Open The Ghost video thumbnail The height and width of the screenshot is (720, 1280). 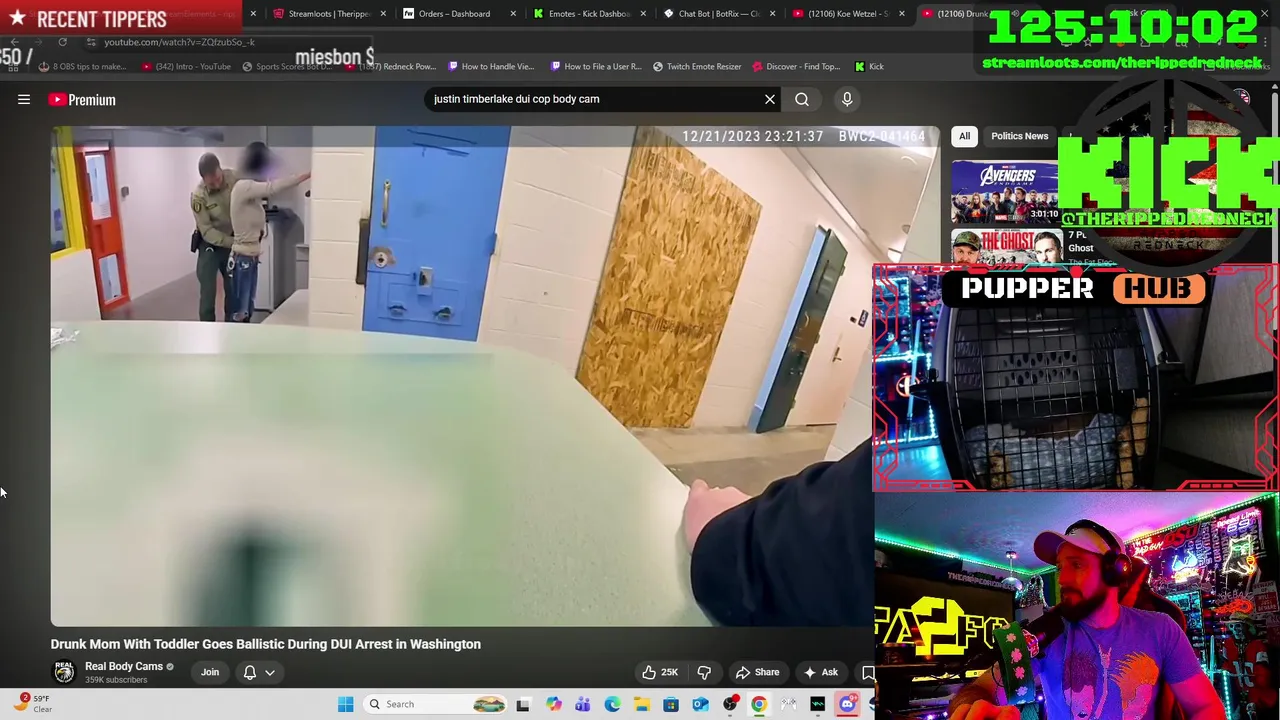pyautogui.click(x=1006, y=247)
